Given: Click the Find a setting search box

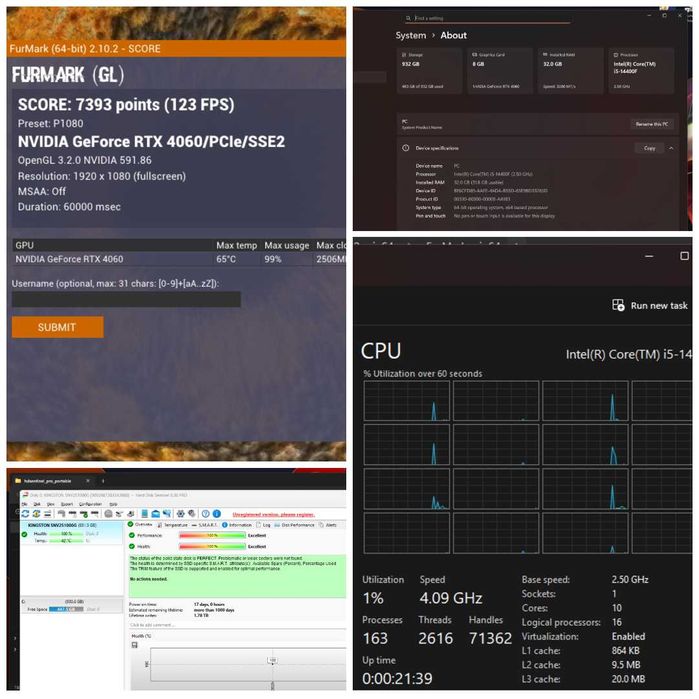Looking at the screenshot, I should click(x=487, y=18).
